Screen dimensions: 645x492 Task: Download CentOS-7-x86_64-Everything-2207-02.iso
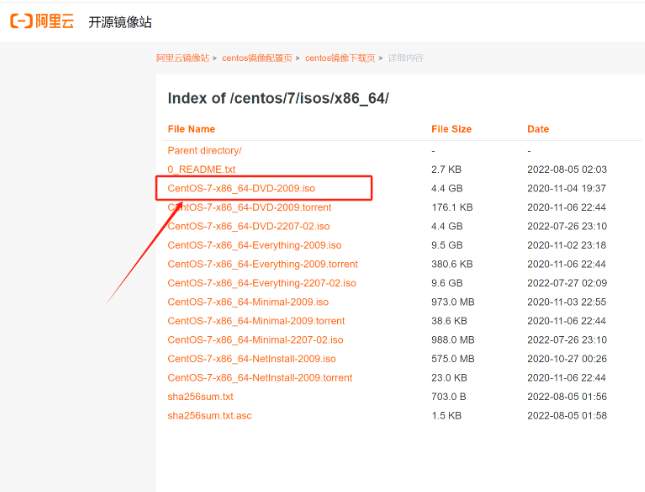(262, 283)
